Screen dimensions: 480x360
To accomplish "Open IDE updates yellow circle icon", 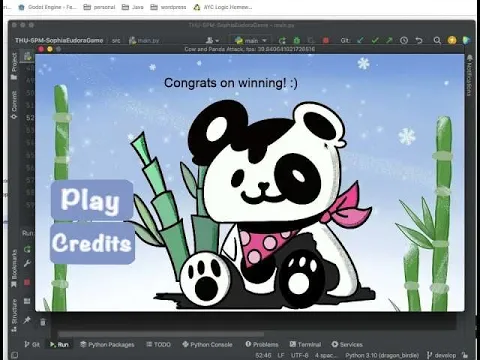I will coord(452,40).
